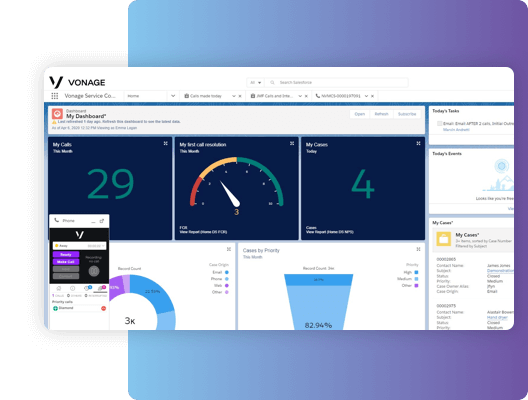
Task: Click the Ready button in the softphone
Action: tap(66, 255)
